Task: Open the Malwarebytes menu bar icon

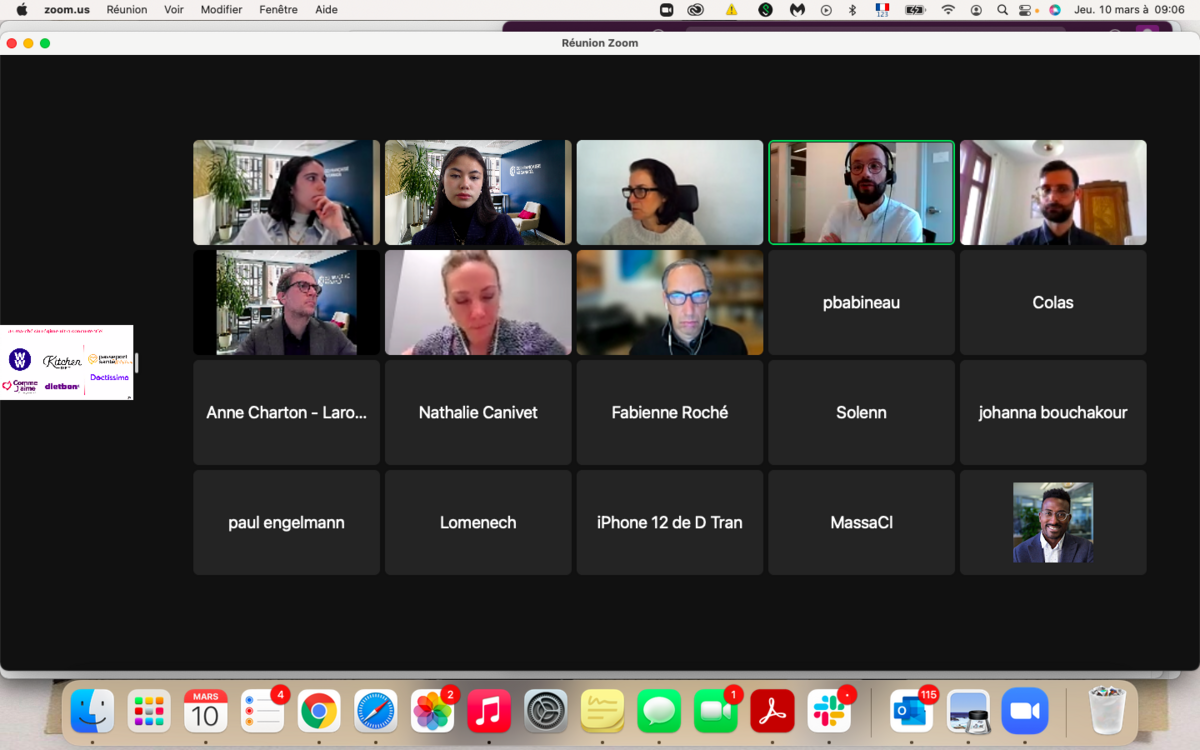Action: pos(797,10)
